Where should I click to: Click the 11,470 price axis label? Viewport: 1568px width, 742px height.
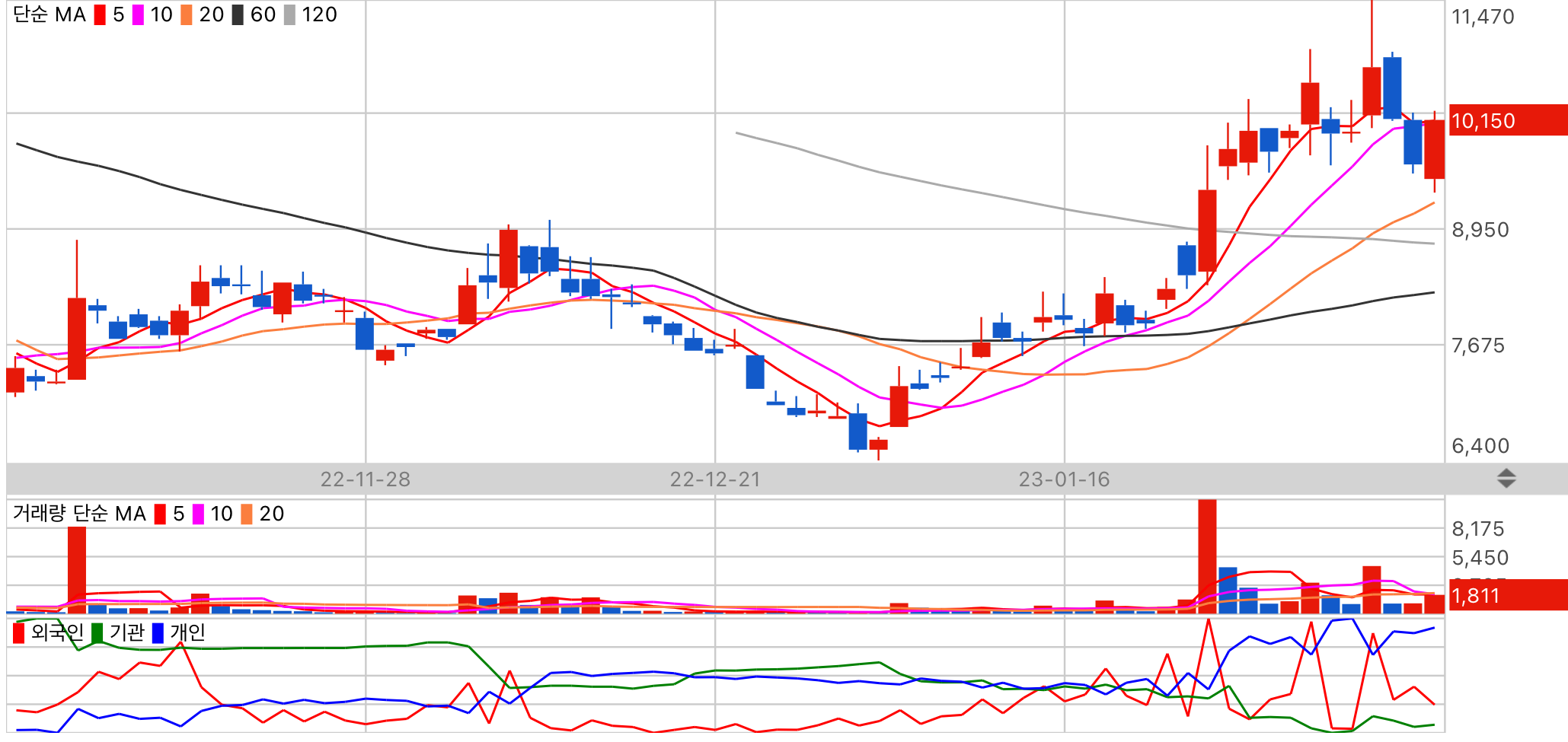pyautogui.click(x=1483, y=17)
